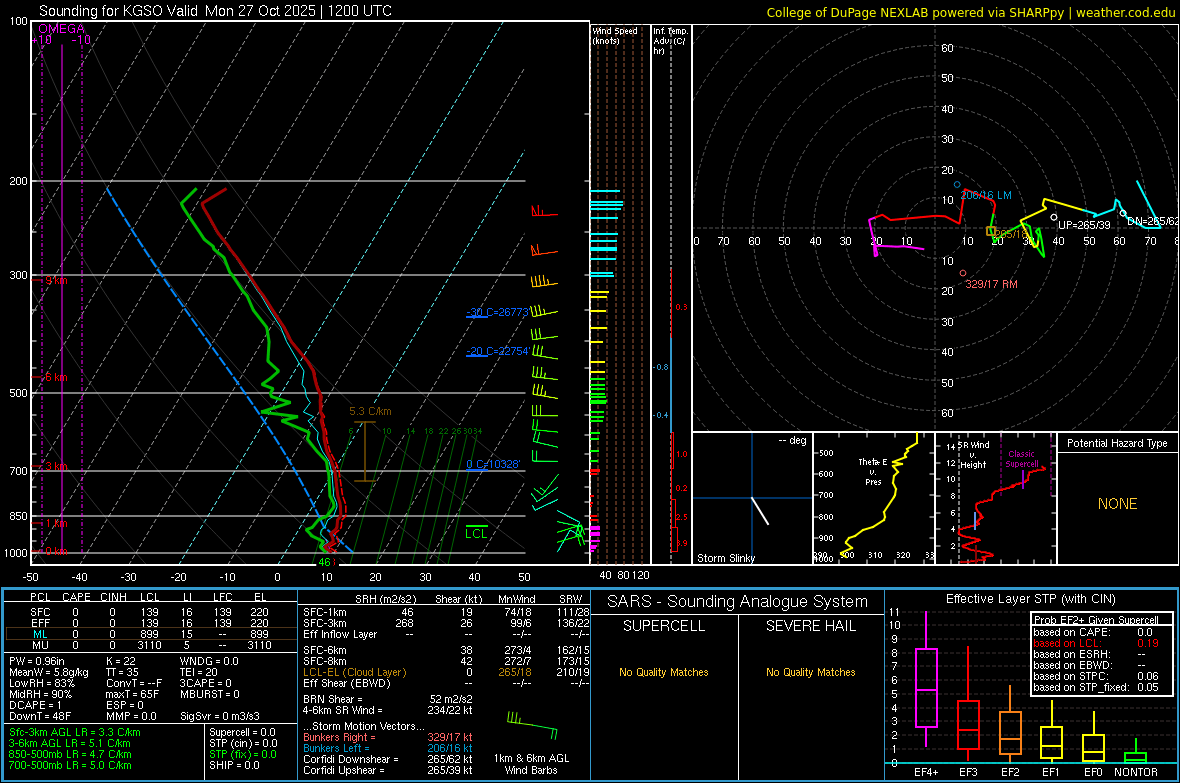Image resolution: width=1180 pixels, height=783 pixels.
Task: Click the 'SigSvr = 0 m3/s3' value
Action: (220, 716)
